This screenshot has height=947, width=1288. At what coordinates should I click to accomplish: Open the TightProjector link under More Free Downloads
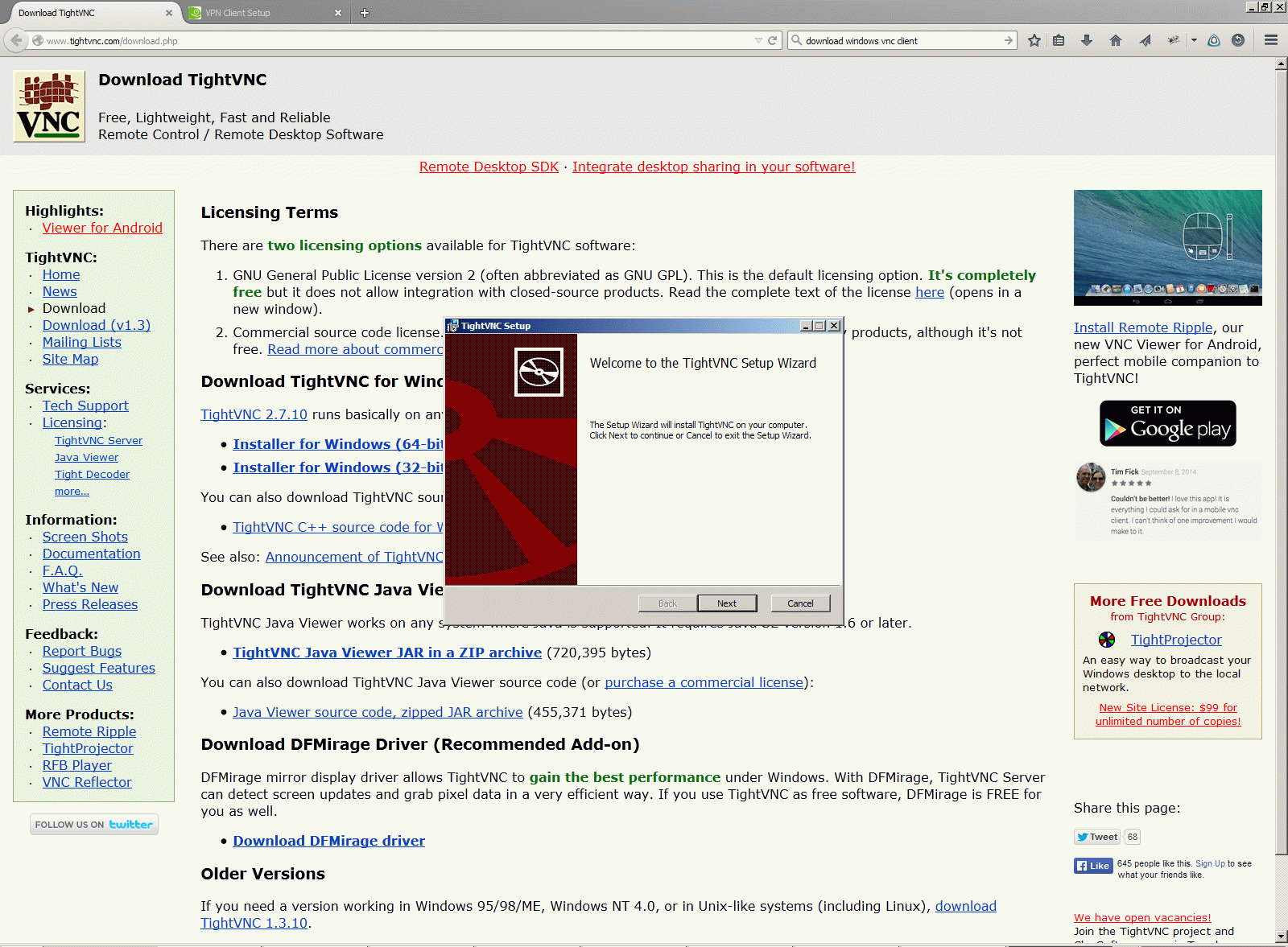click(x=1176, y=640)
